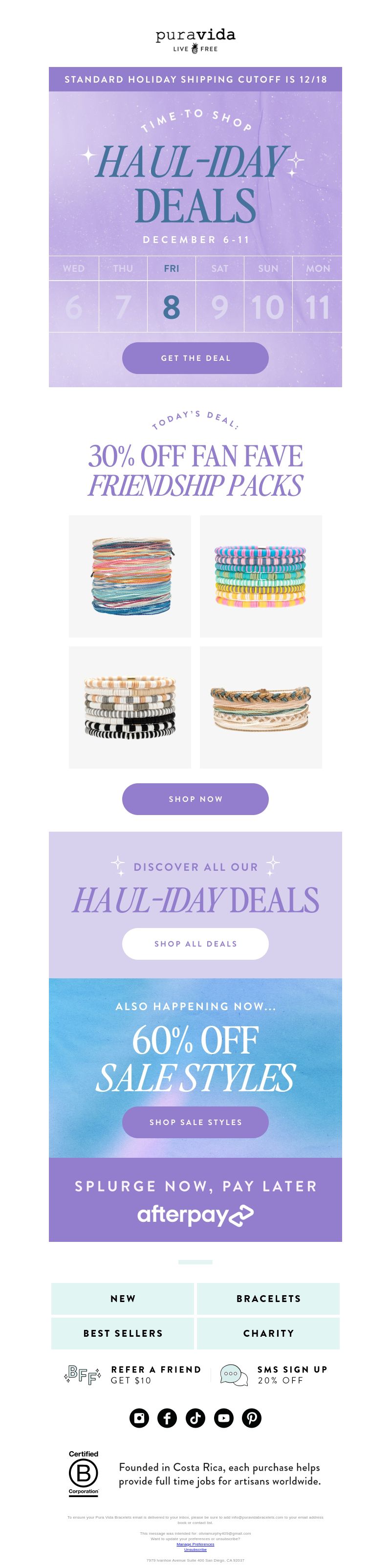Image resolution: width=391 pixels, height=1568 pixels.
Task: Open the TikTok social icon
Action: 195,1417
